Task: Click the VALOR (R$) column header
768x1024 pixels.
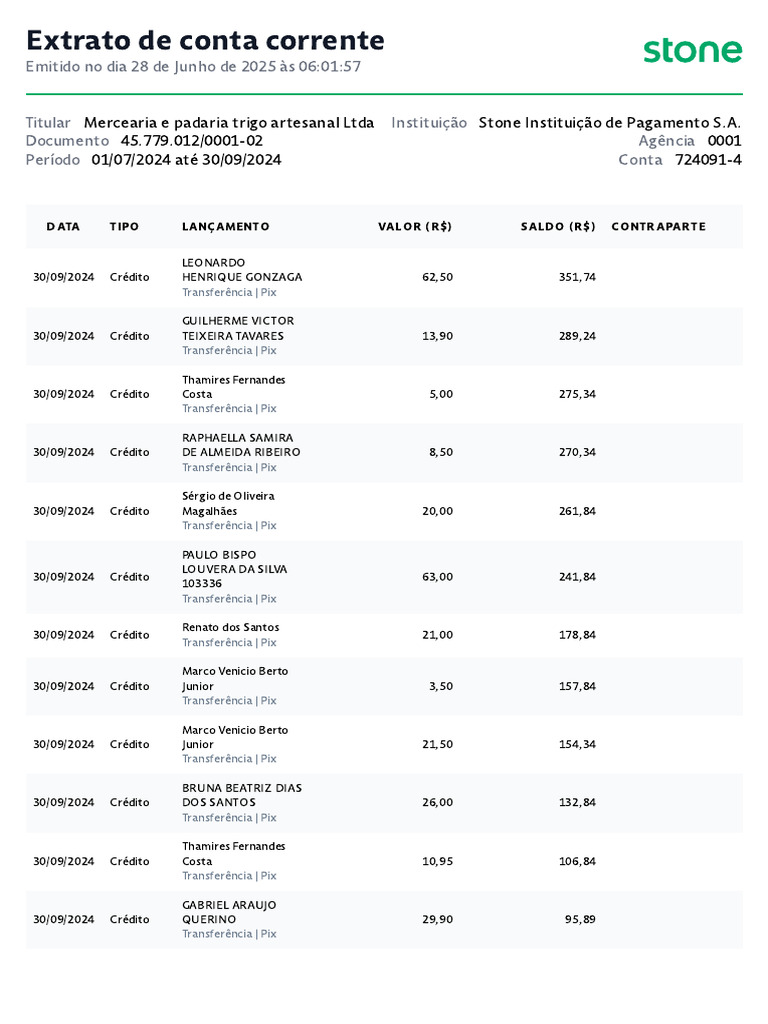Action: (x=414, y=227)
